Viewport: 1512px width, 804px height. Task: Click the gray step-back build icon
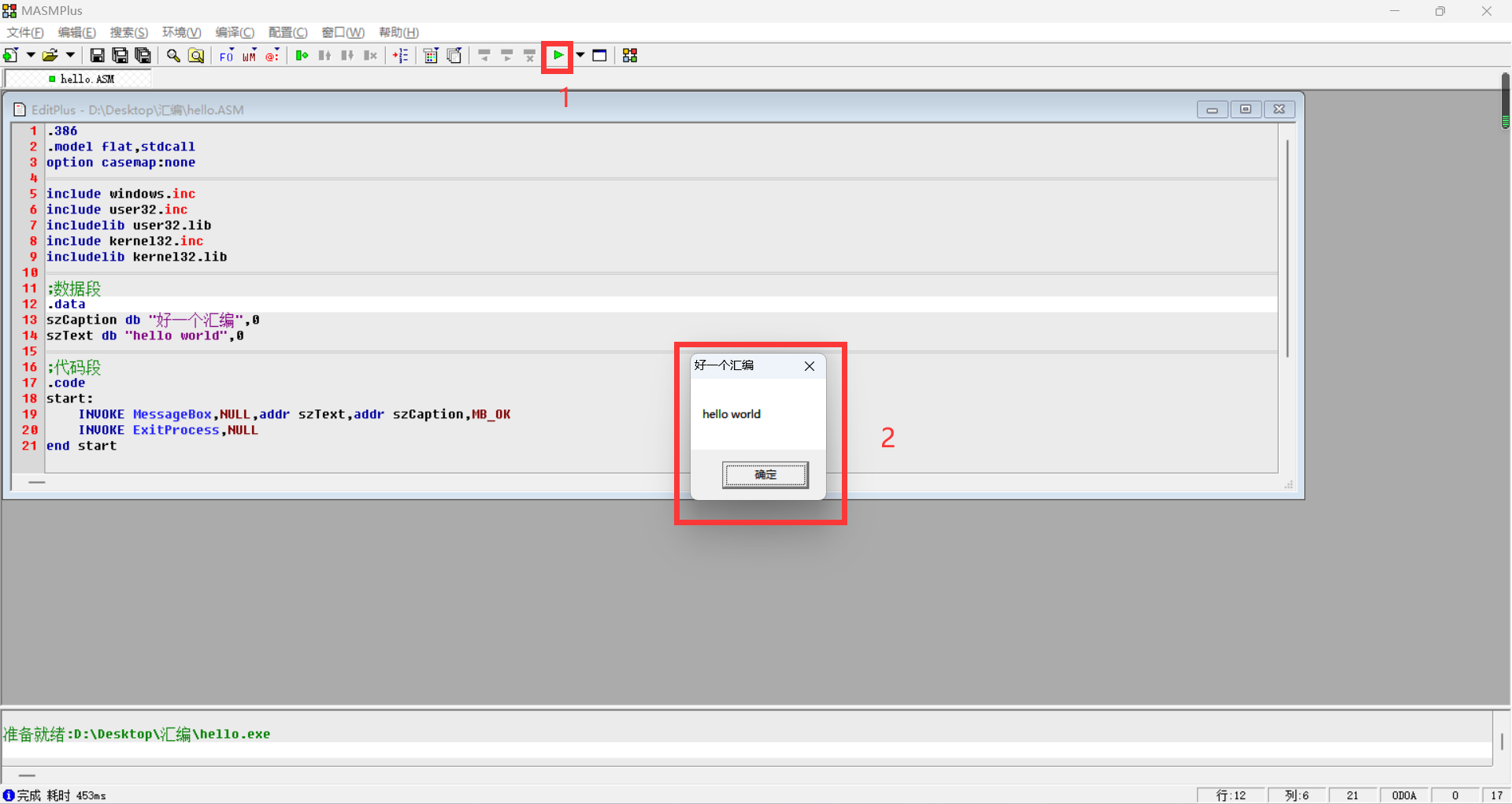(x=484, y=55)
